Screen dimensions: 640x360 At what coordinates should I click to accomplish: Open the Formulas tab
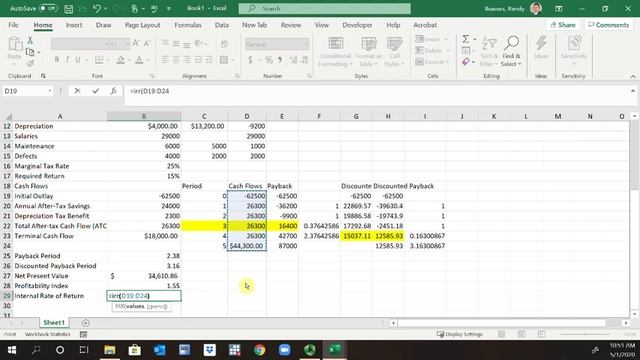[188, 25]
